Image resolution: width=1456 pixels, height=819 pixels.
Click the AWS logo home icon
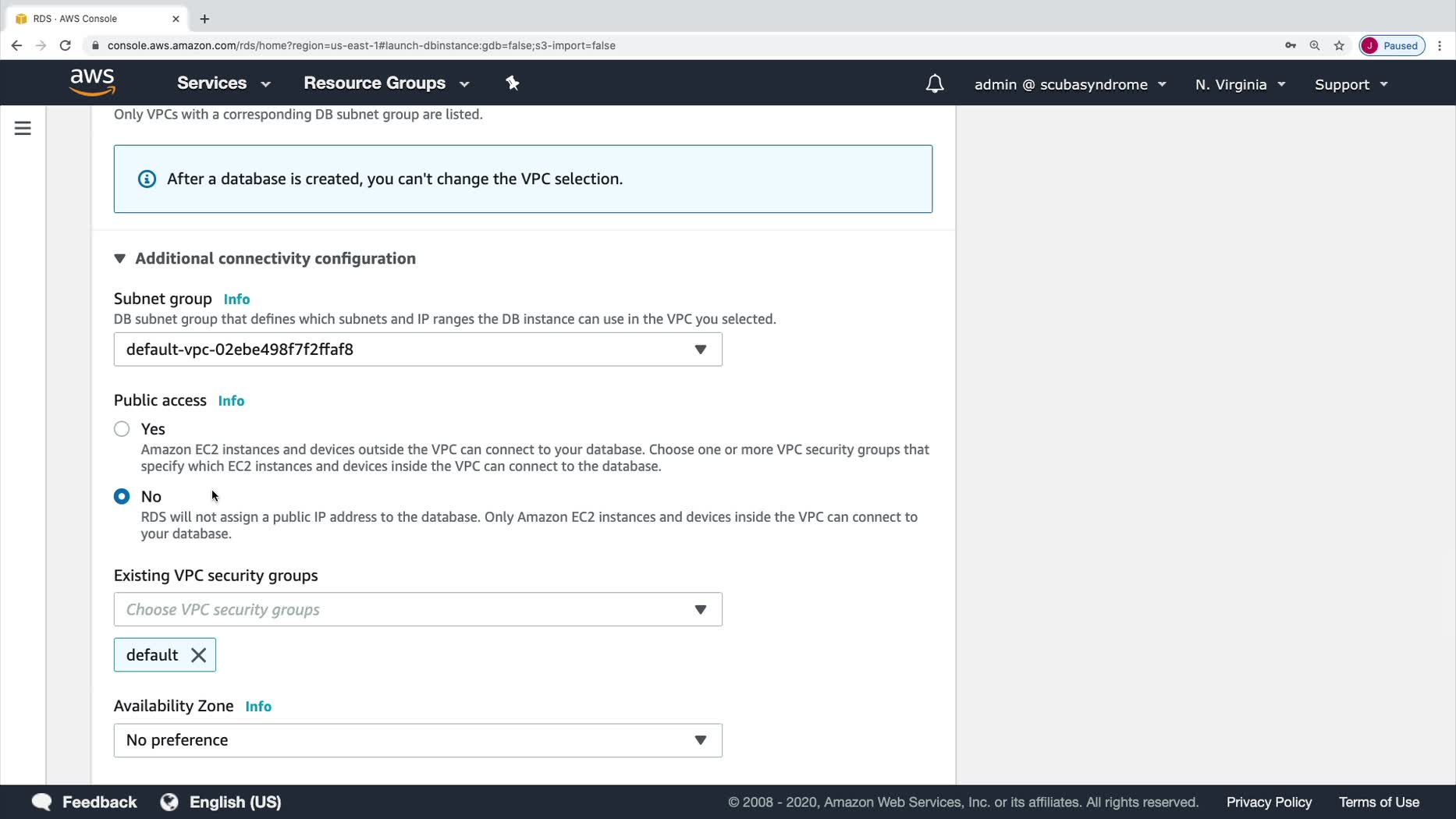pos(92,82)
